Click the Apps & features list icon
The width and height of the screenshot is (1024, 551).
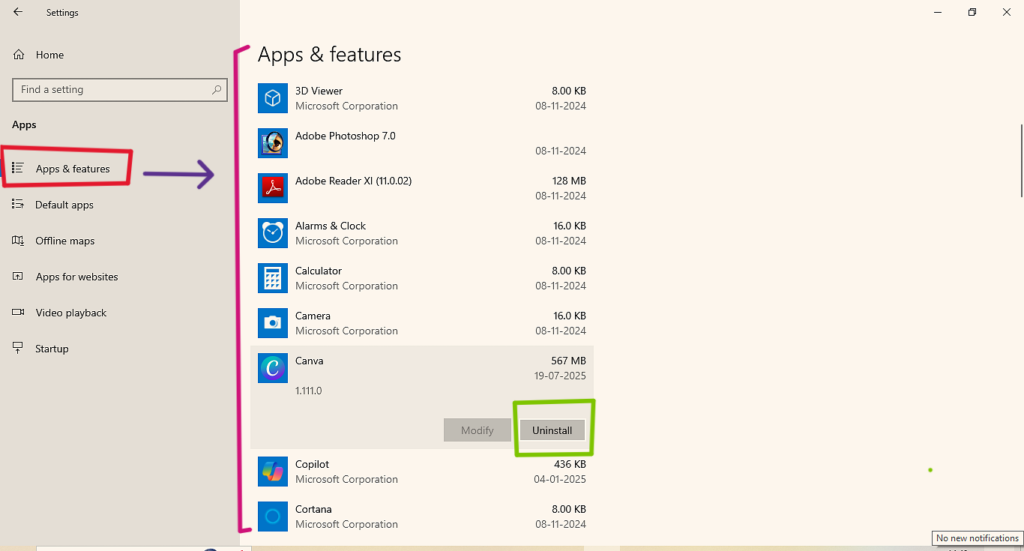[x=18, y=168]
